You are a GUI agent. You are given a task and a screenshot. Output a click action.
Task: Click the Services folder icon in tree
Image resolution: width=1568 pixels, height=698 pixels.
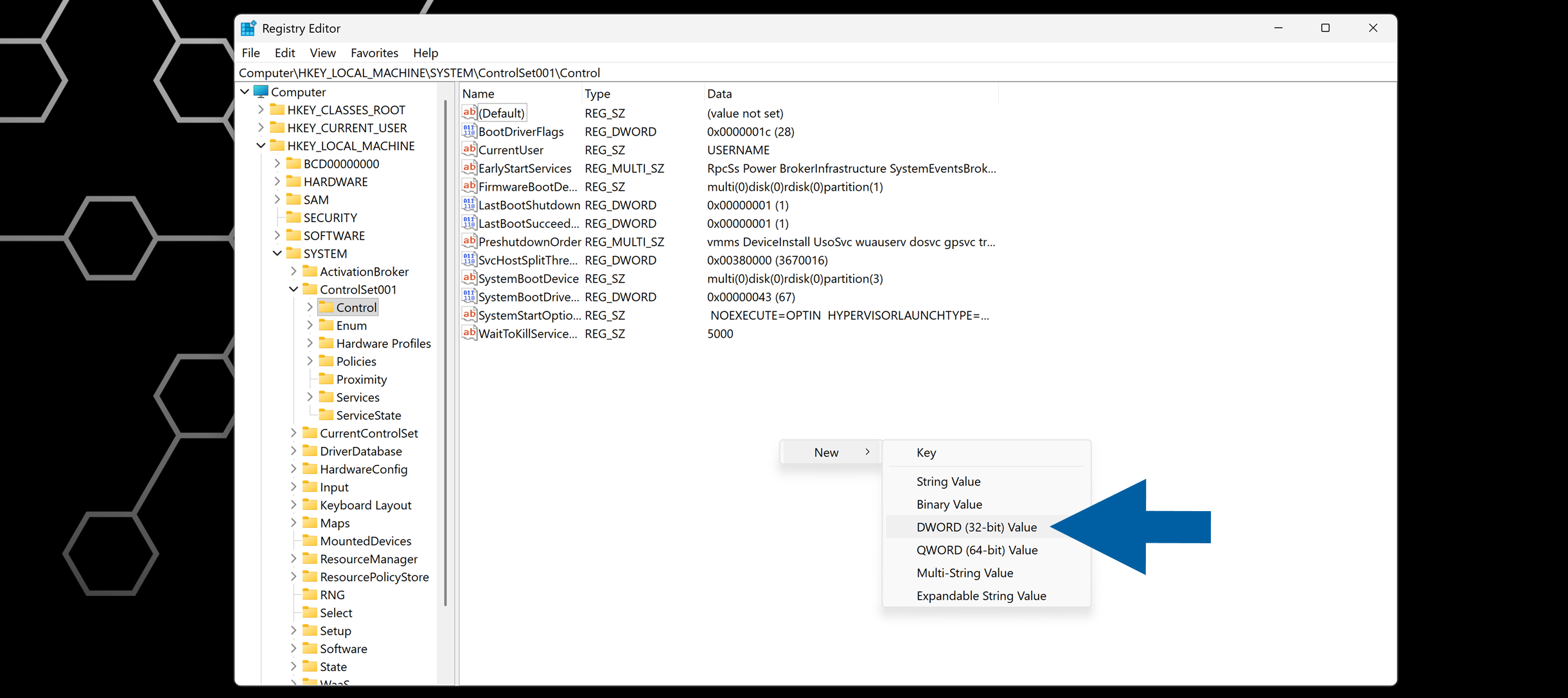point(326,397)
